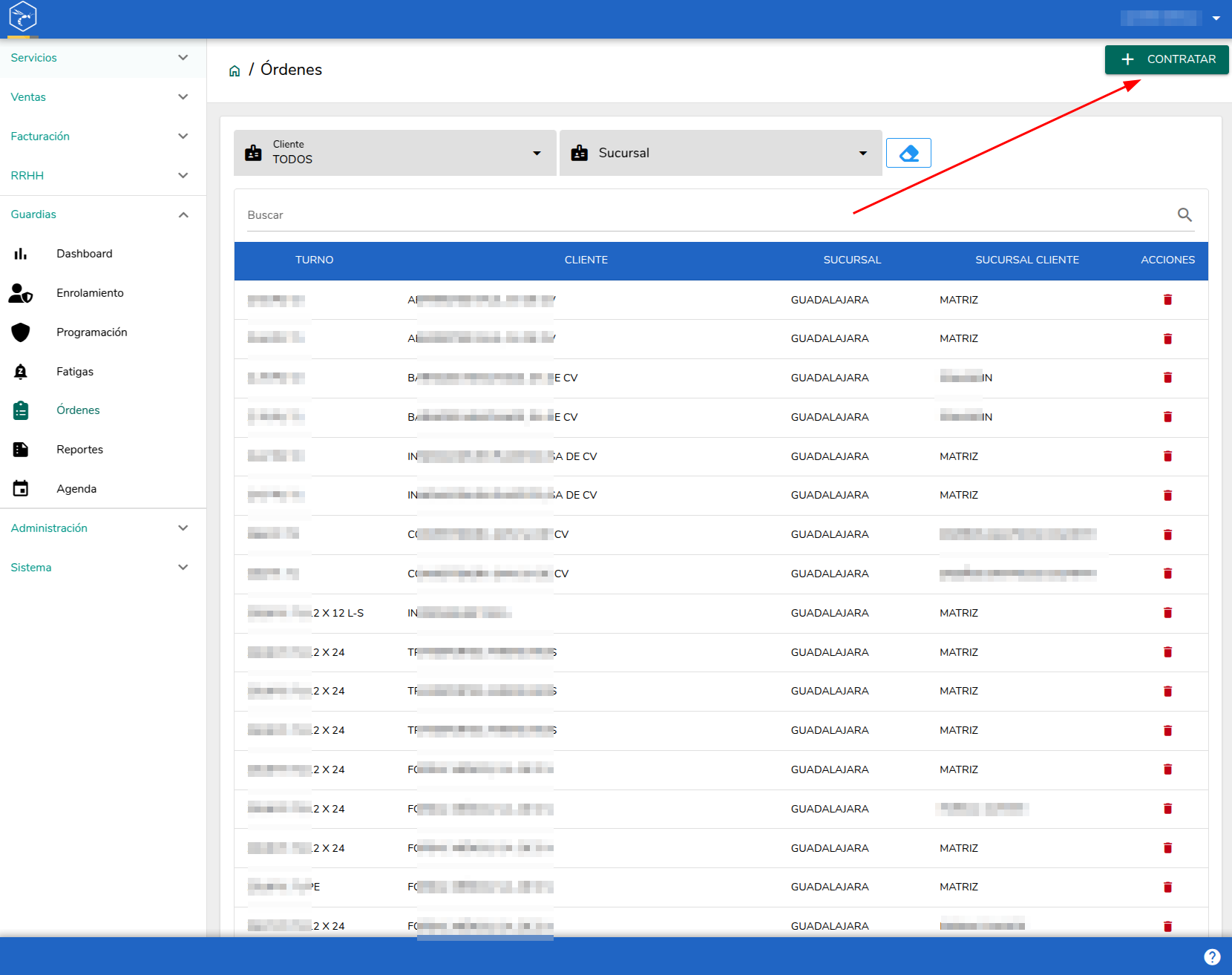The image size is (1232, 975).
Task: Delete the 2 X 12 L-S order row
Action: [1167, 613]
